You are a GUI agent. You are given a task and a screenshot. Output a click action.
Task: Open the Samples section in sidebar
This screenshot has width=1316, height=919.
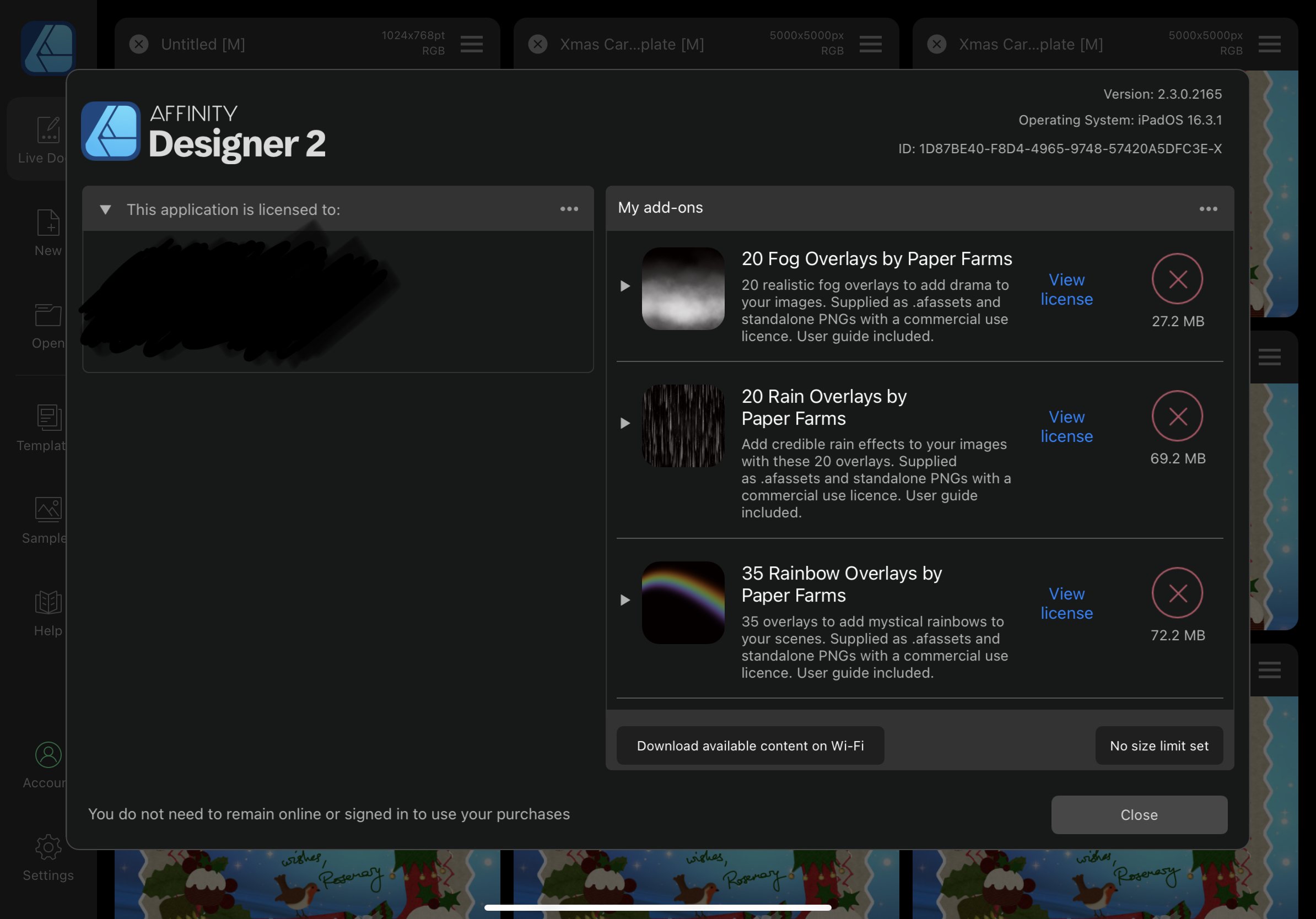click(44, 520)
